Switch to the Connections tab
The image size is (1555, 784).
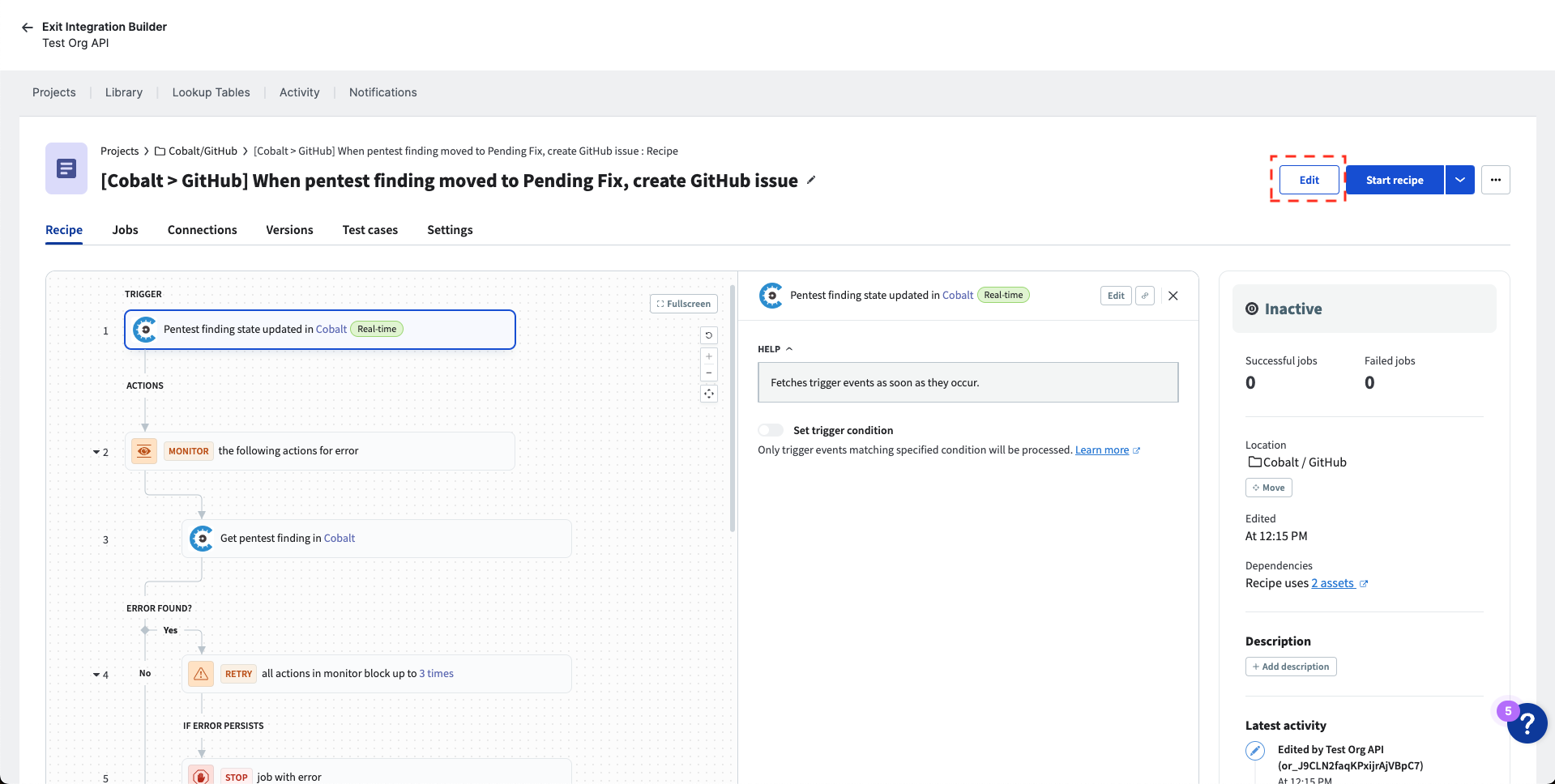click(x=202, y=230)
